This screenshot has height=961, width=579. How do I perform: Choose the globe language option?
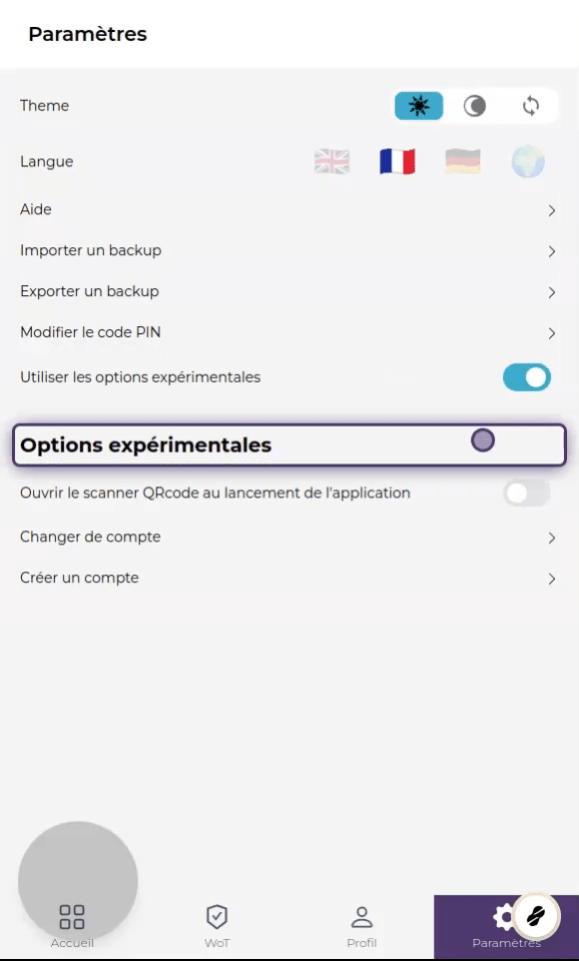pyautogui.click(x=528, y=162)
